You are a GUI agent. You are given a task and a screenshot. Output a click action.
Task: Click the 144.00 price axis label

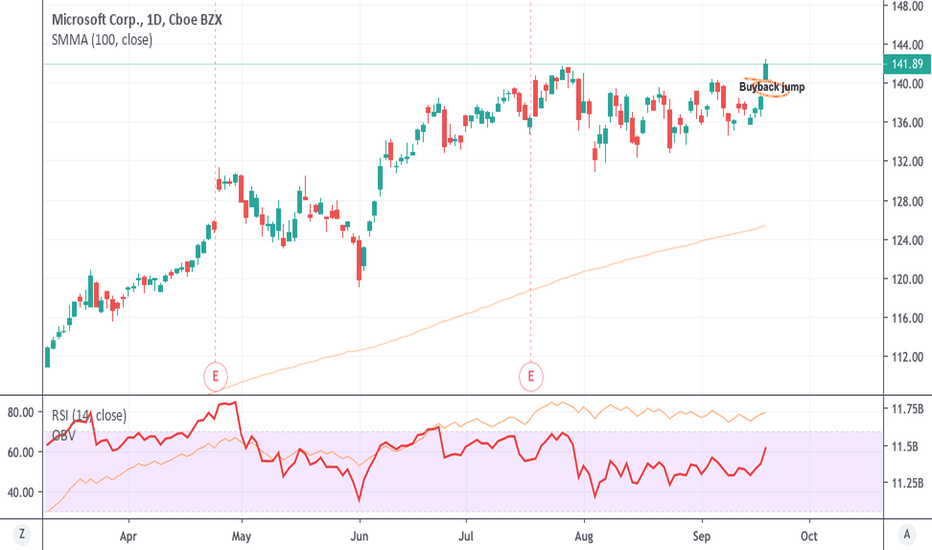coord(907,45)
